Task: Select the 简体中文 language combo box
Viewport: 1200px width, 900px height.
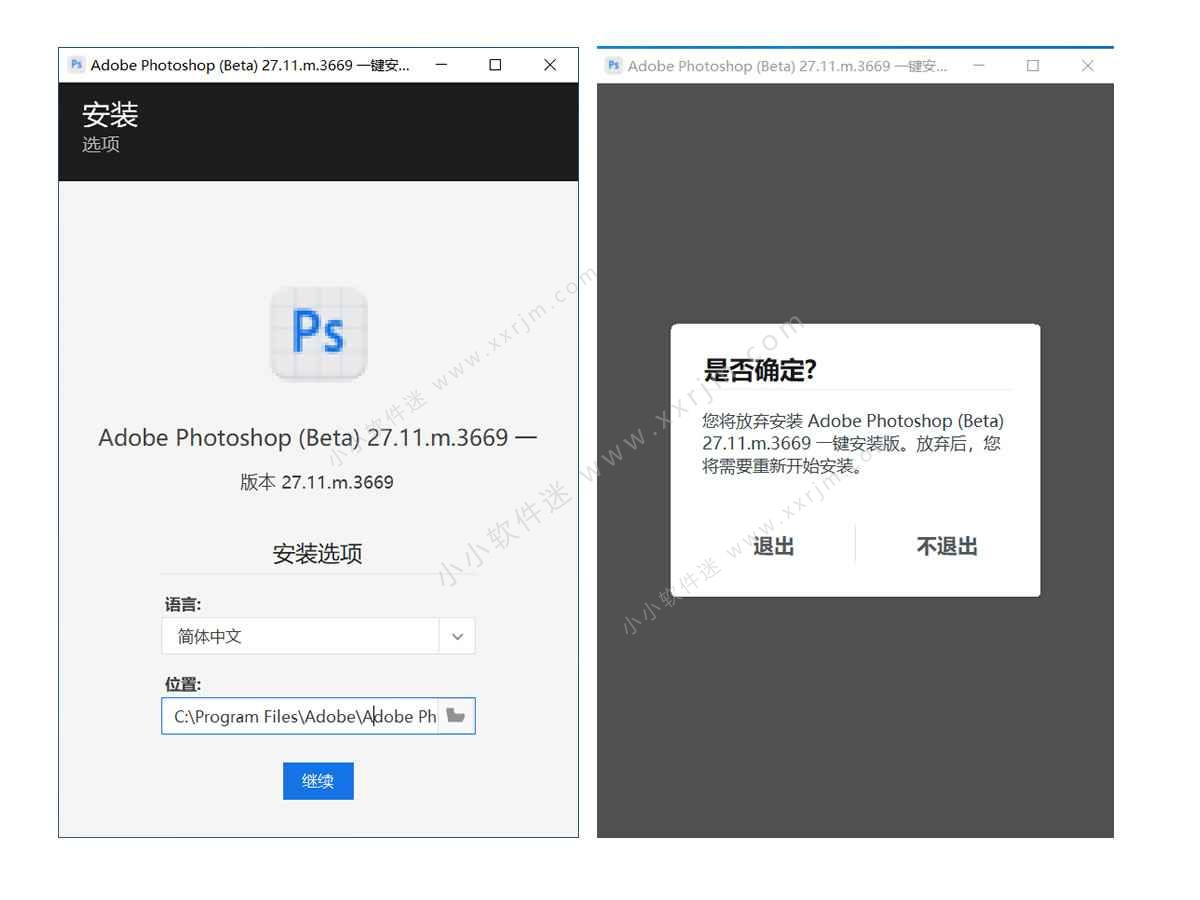Action: click(318, 636)
